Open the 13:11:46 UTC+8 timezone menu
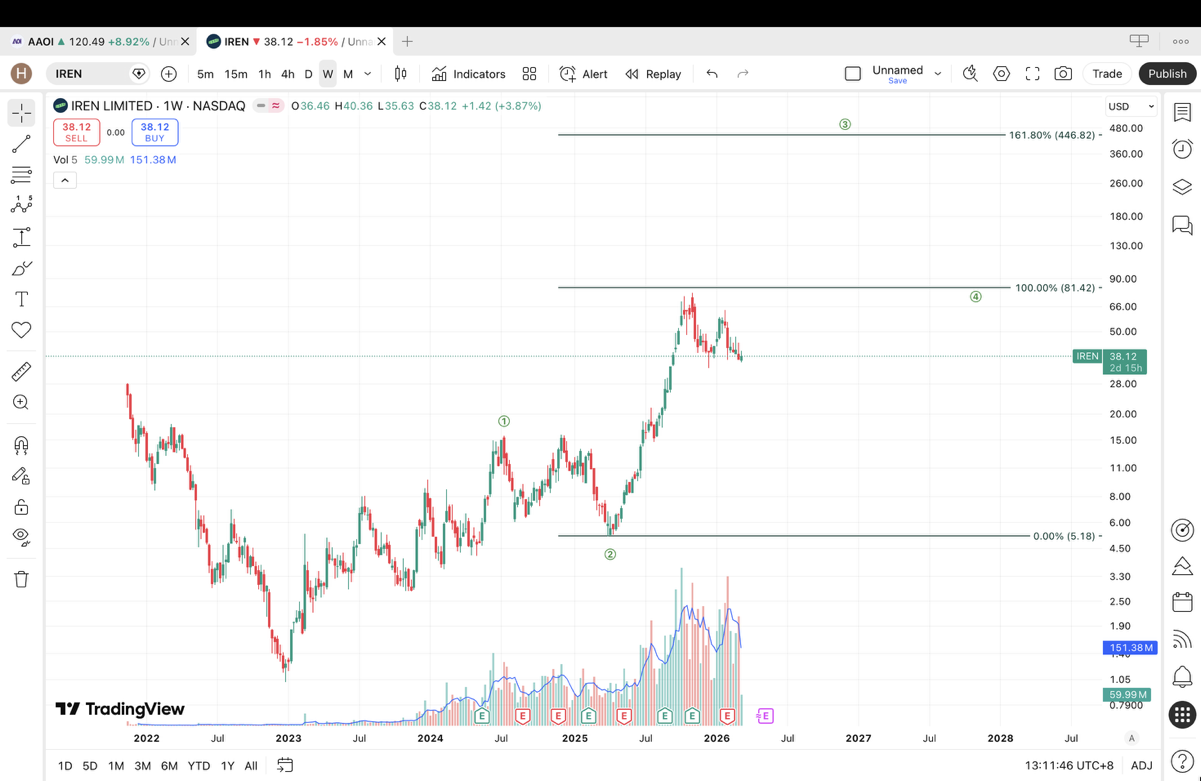 (x=1069, y=766)
